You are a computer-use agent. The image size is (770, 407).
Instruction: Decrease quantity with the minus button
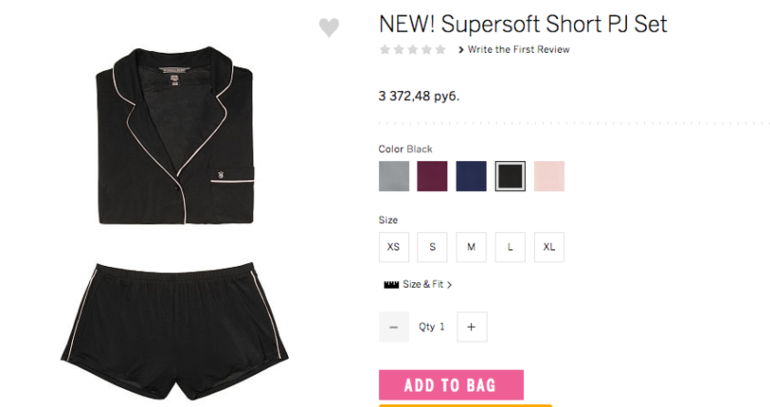point(394,327)
